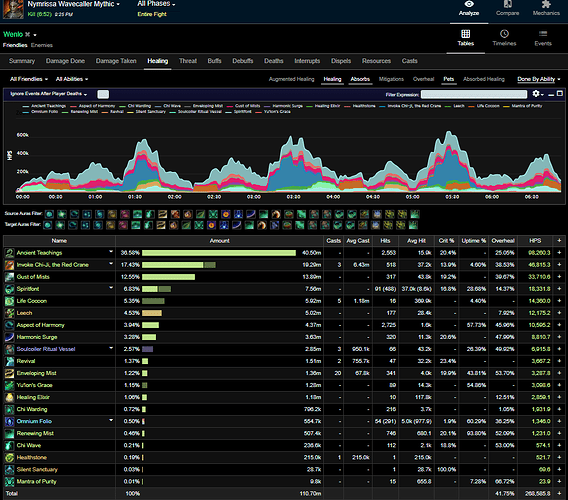568x500 pixels.
Task: Click the Soulcoiler Ritual Vessel icon
Action: pos(9,349)
